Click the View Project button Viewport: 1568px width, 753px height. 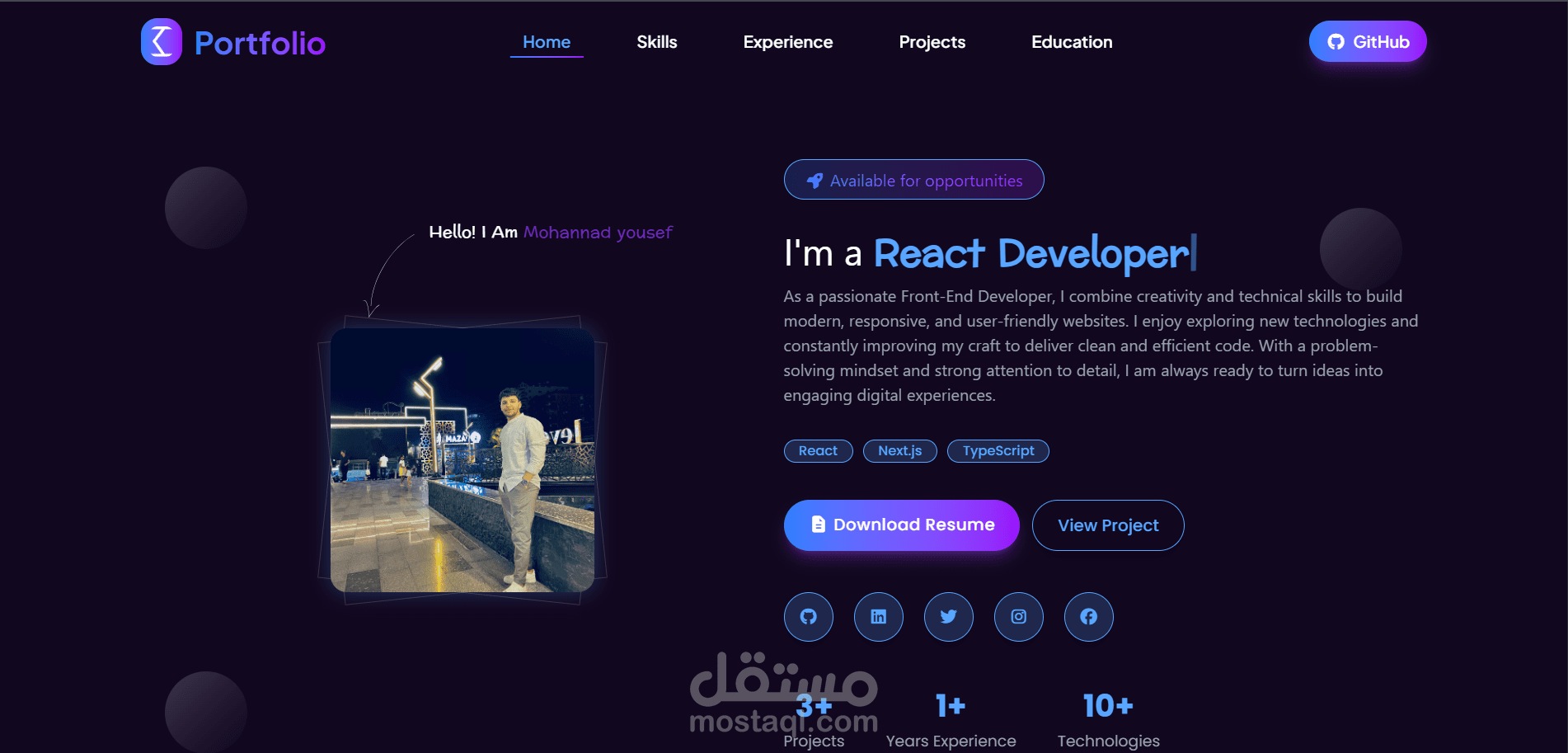pos(1108,525)
